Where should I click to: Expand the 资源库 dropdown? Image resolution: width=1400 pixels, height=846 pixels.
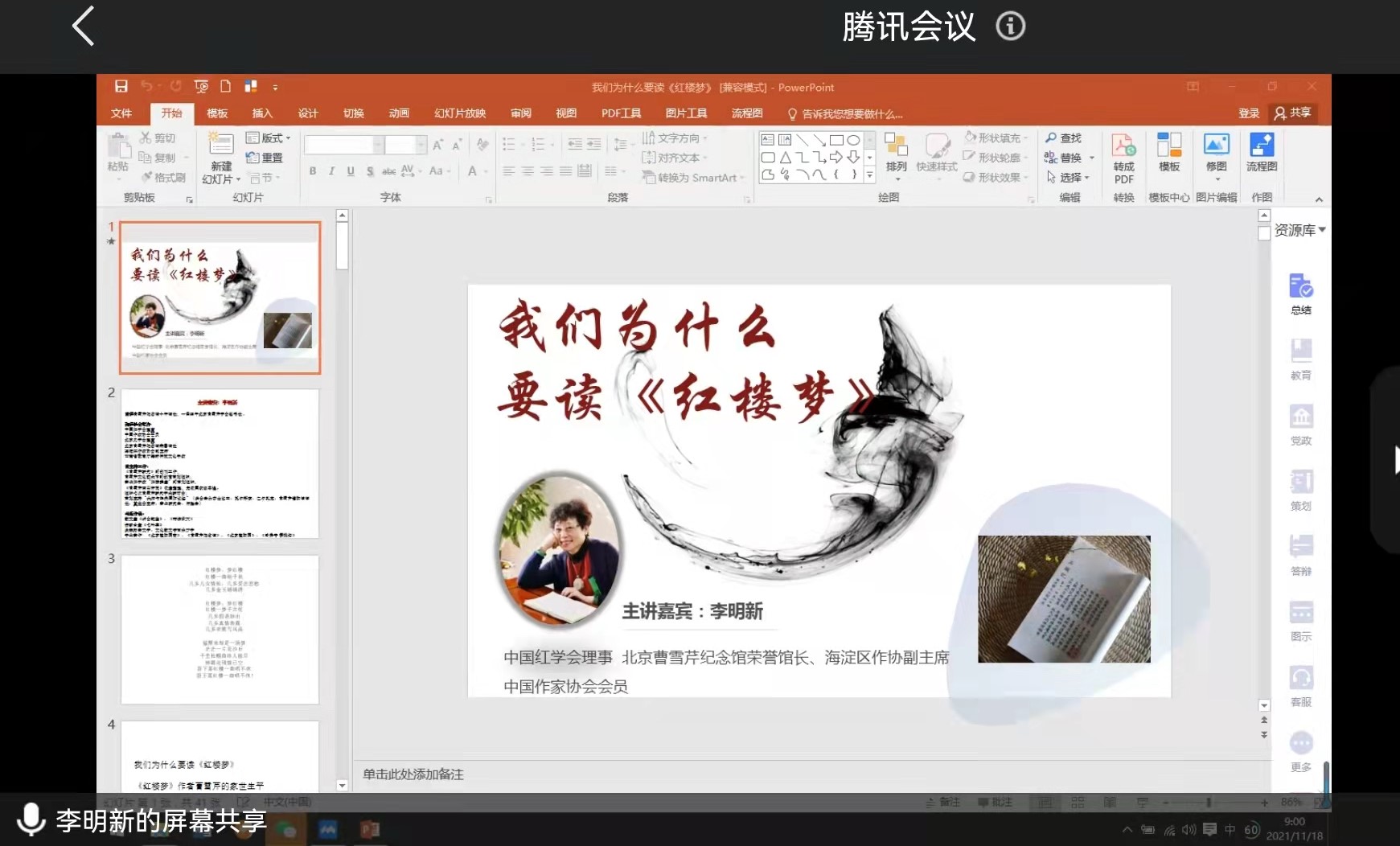click(x=1320, y=229)
